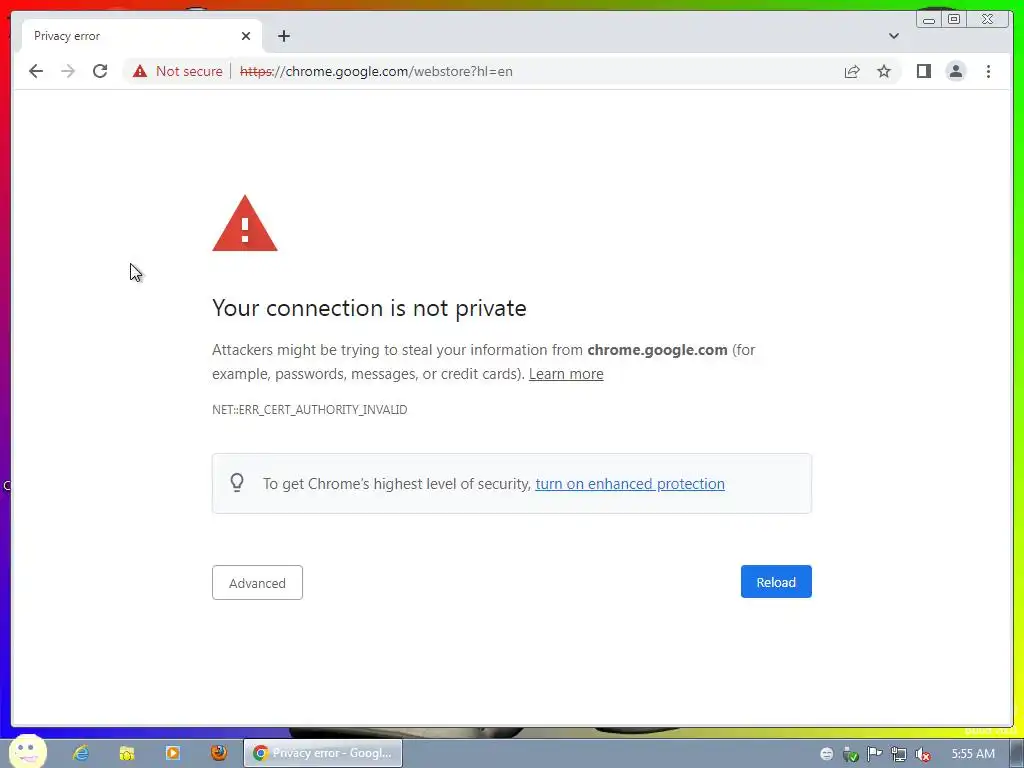Viewport: 1024px width, 768px height.
Task: Launch Firefox from the taskbar
Action: click(x=219, y=752)
